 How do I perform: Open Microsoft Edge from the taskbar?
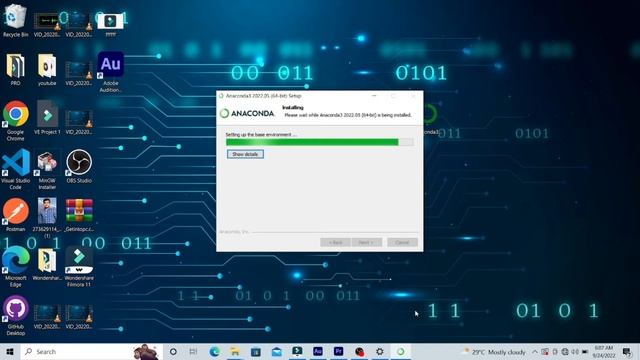215,351
